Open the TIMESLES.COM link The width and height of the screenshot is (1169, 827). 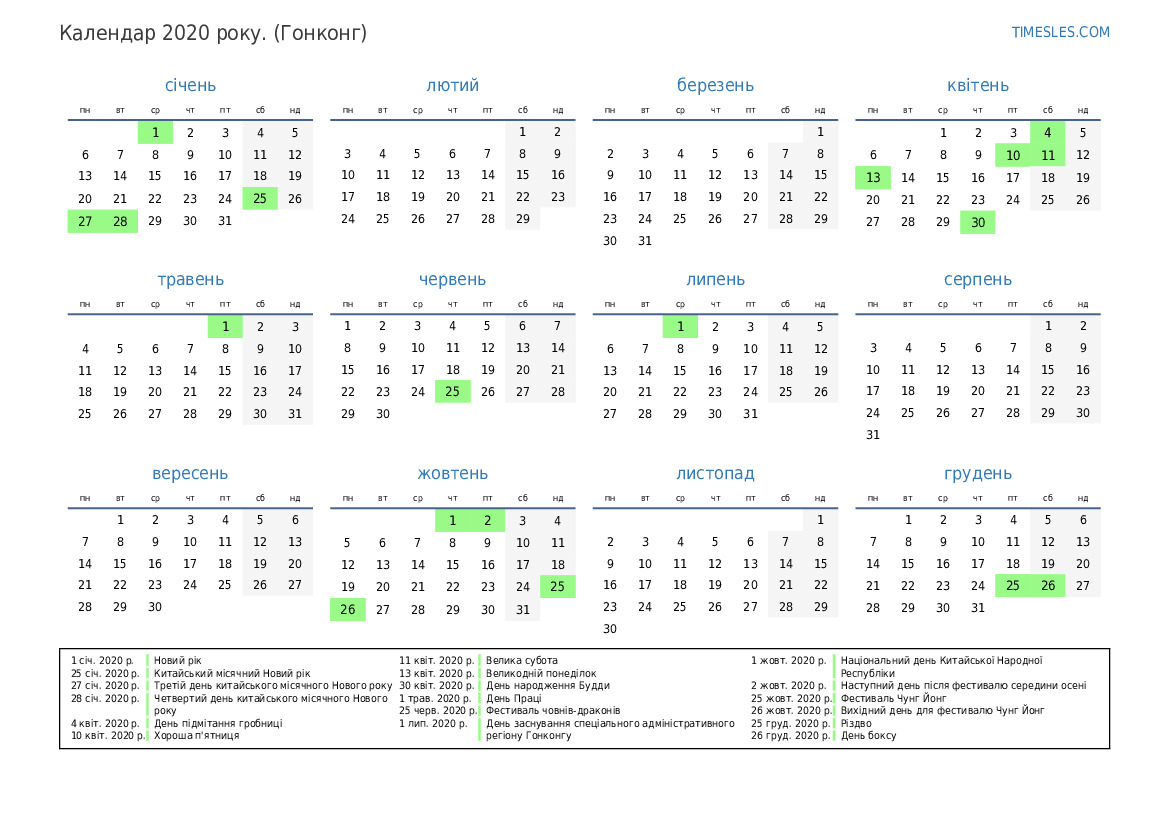1060,32
